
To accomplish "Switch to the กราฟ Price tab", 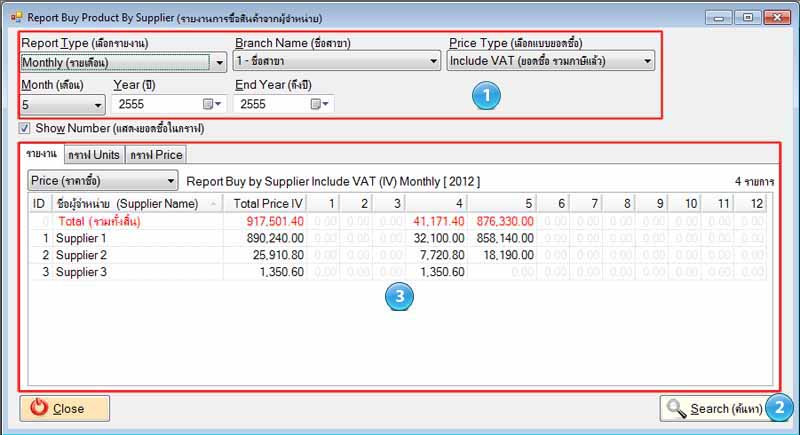I will 155,155.
